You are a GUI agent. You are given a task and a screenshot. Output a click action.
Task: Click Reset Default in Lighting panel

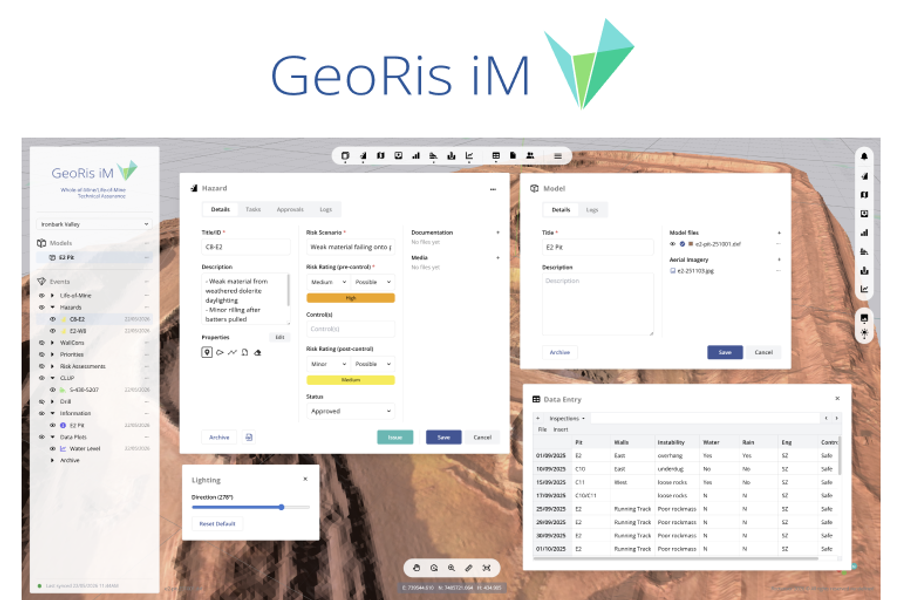click(x=217, y=524)
